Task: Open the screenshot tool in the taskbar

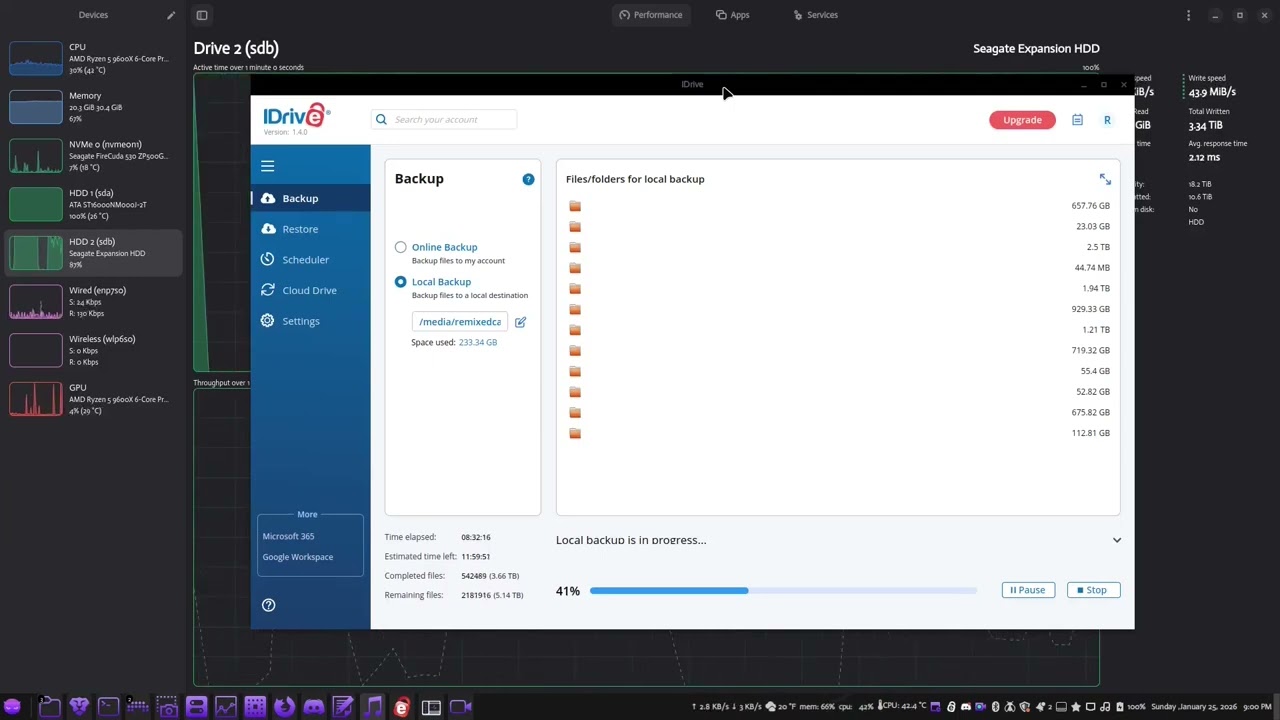Action: [167, 707]
